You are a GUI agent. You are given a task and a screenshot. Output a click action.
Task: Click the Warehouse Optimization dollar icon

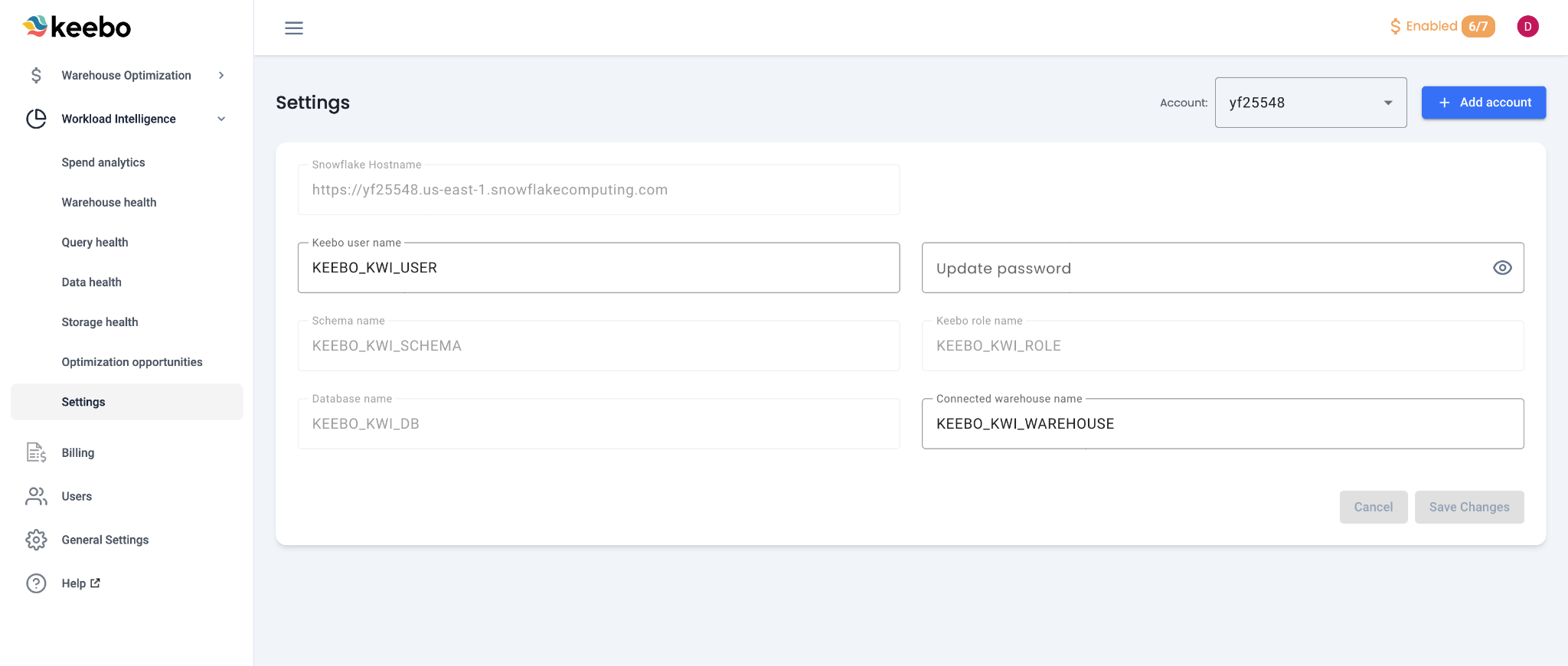tap(36, 75)
